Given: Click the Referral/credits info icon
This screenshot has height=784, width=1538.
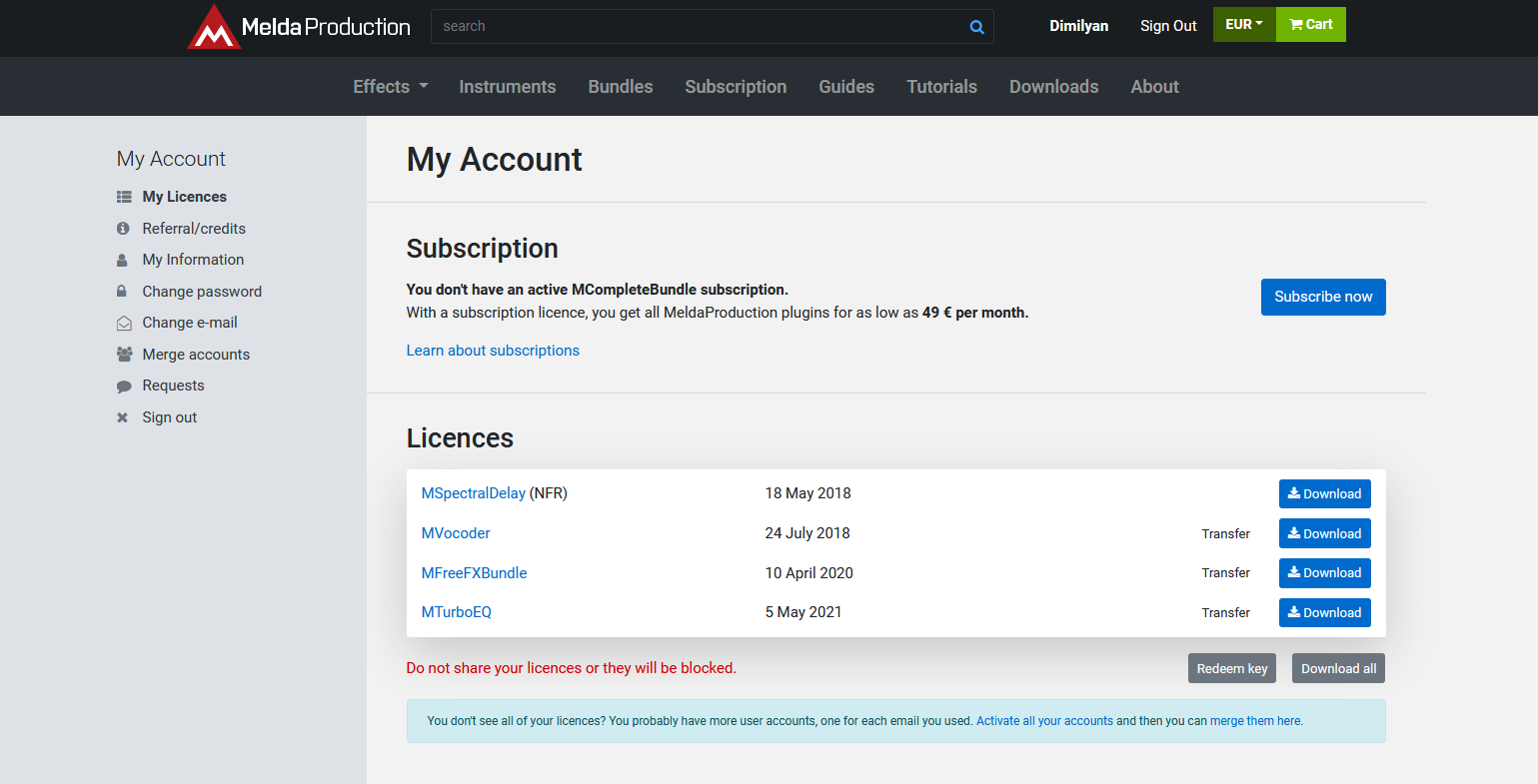Looking at the screenshot, I should tap(123, 229).
